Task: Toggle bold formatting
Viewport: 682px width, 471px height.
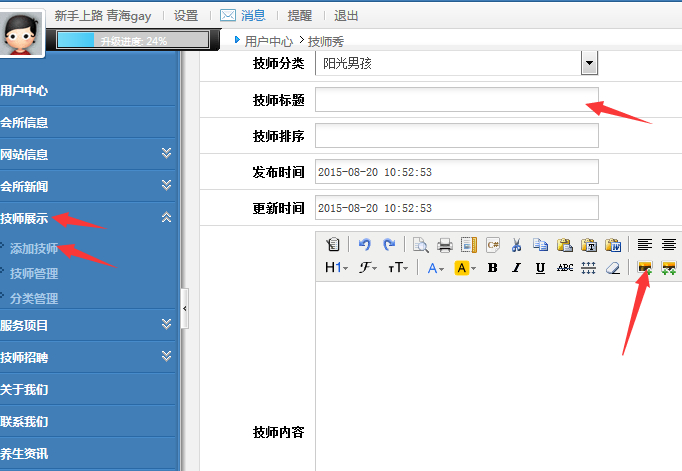Action: pos(492,268)
